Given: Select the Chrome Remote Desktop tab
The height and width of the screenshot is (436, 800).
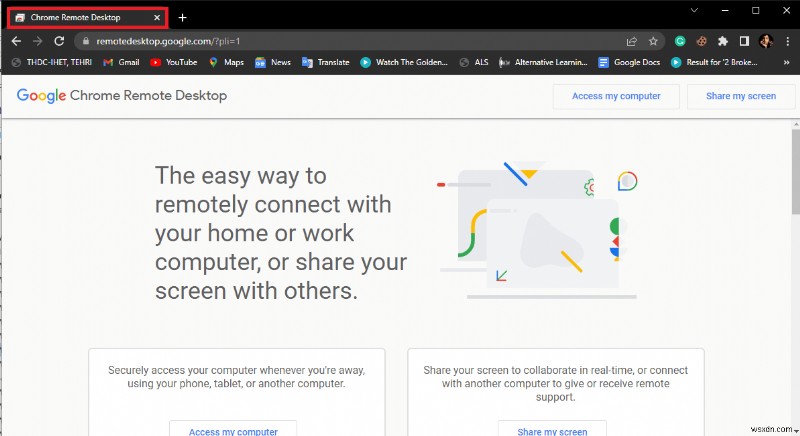Looking at the screenshot, I should click(x=88, y=17).
